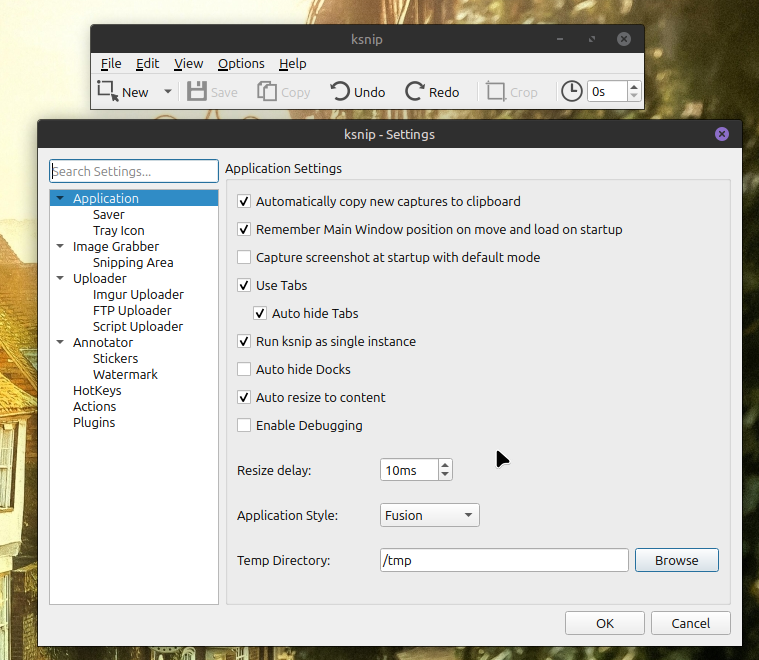
Task: Minimize the ksnip main window
Action: [x=560, y=39]
